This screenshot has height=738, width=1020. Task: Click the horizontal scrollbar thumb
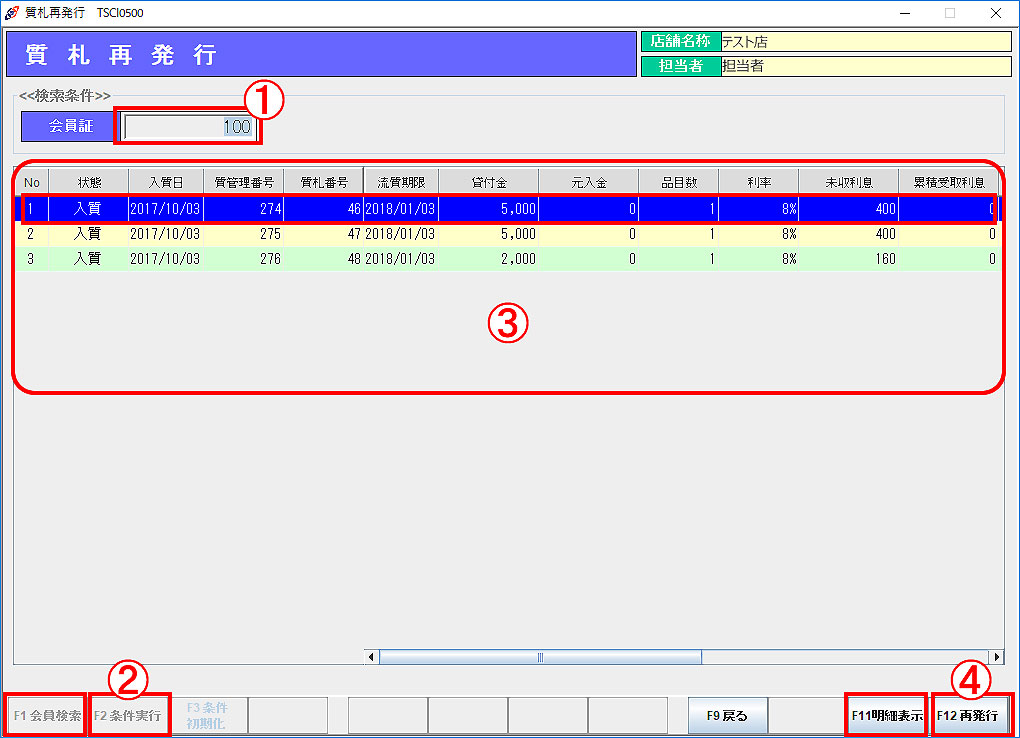pyautogui.click(x=540, y=657)
